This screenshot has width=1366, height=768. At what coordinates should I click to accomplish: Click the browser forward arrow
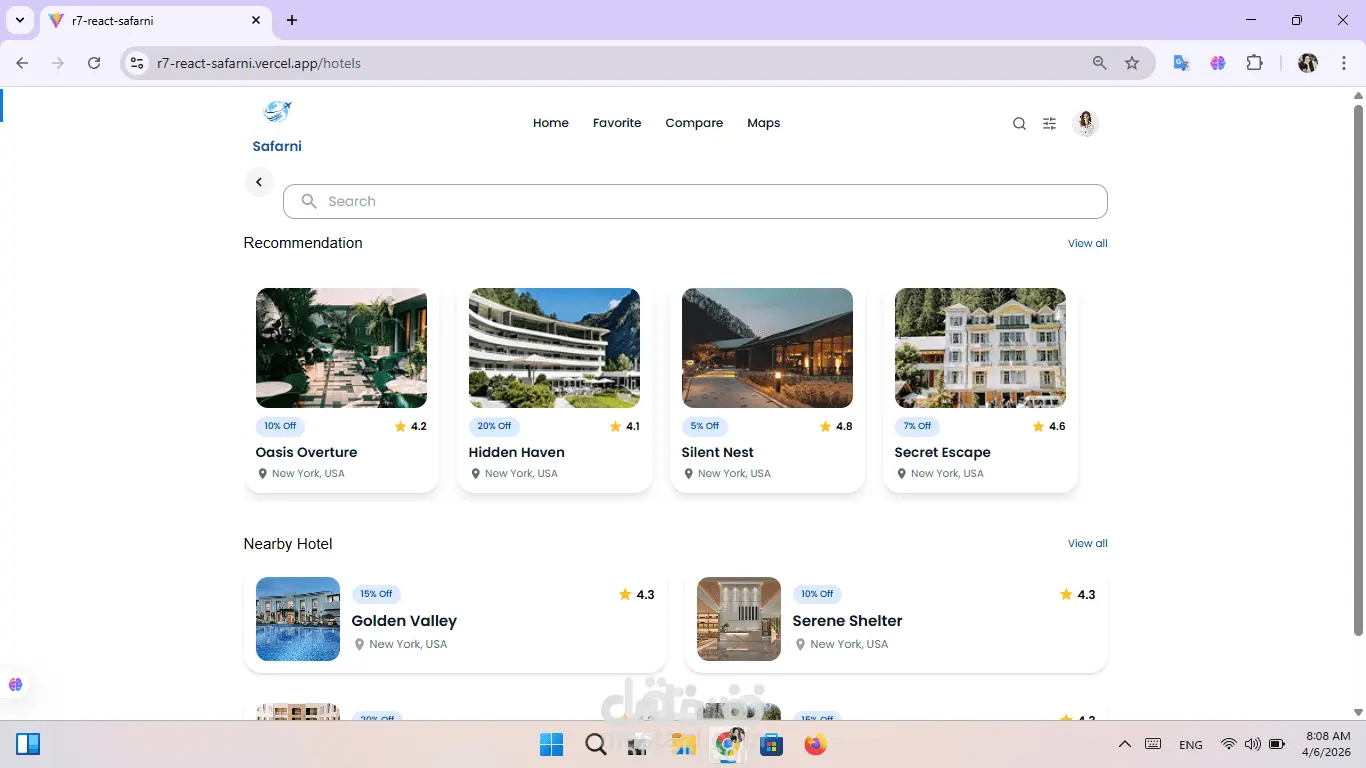click(x=58, y=63)
